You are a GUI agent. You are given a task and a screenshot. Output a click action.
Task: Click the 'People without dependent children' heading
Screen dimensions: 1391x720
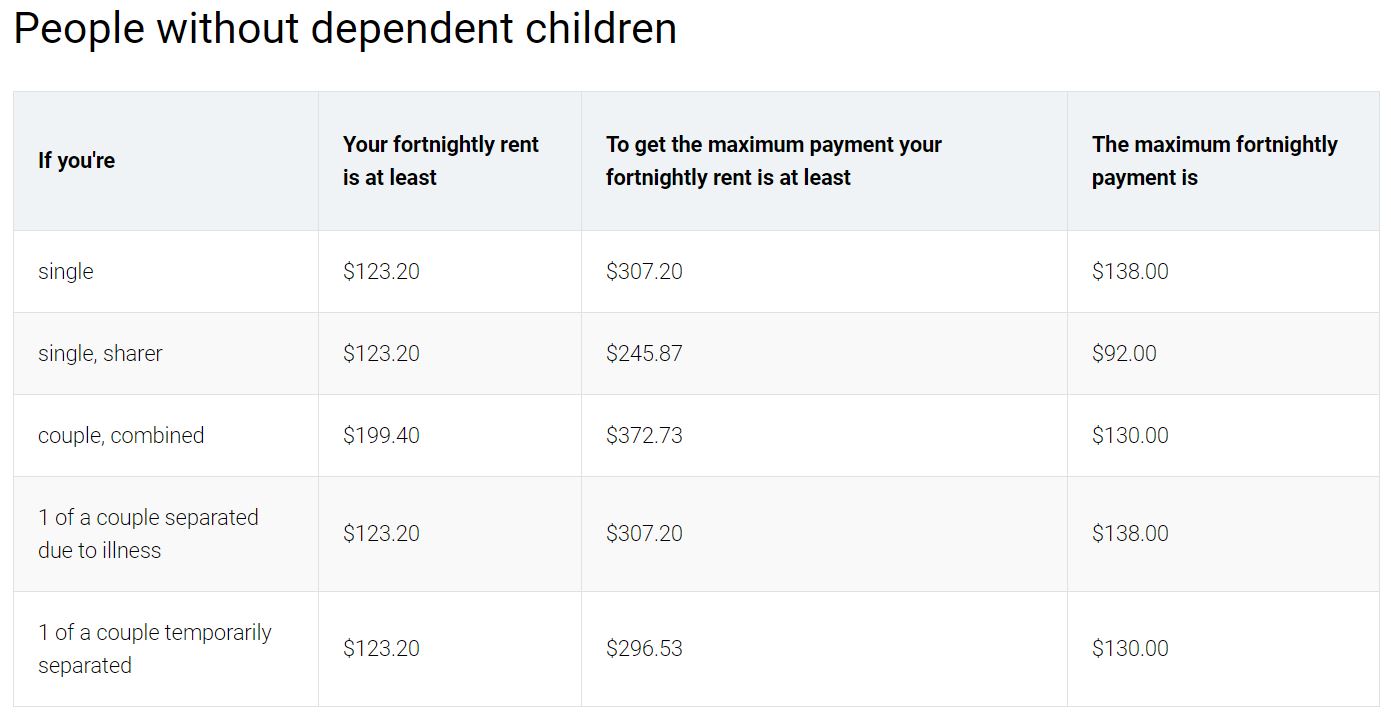click(x=345, y=28)
